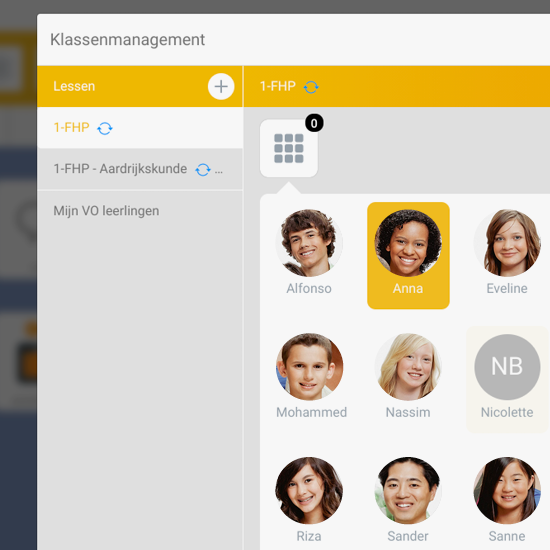
Task: Open the ellipsis menu after Aardrijkskunde
Action: 219,171
